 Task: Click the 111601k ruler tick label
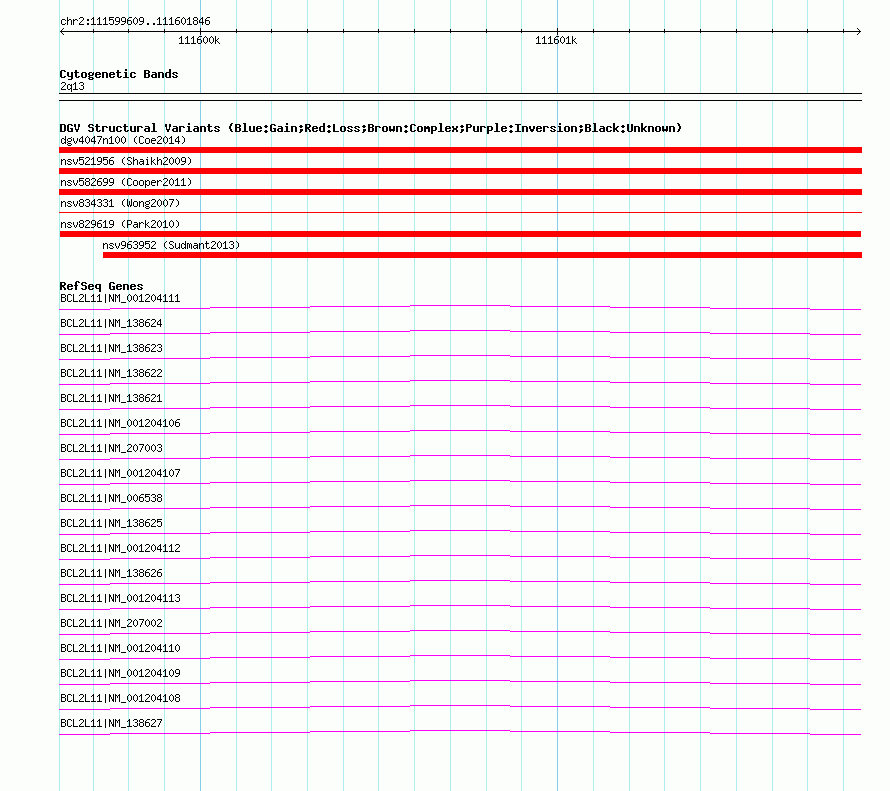click(556, 40)
